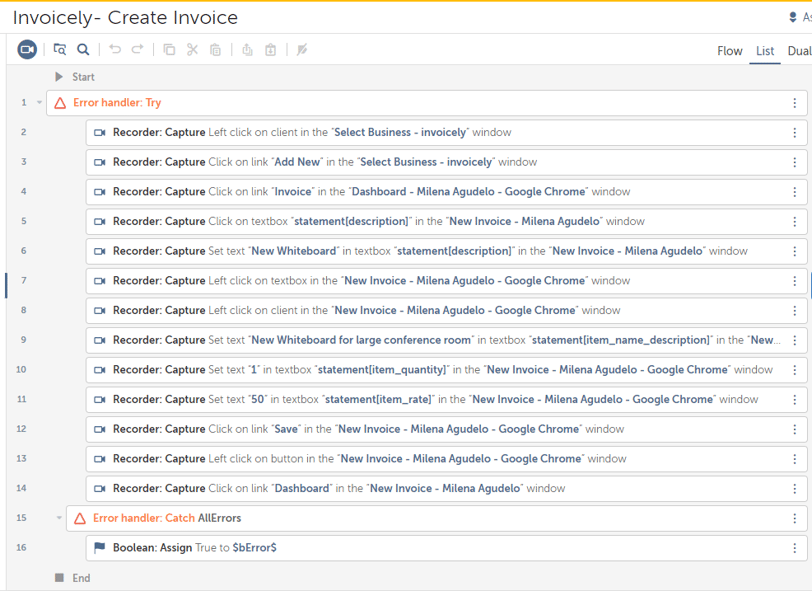Select the Click on link "Dashboard" step

[446, 488]
